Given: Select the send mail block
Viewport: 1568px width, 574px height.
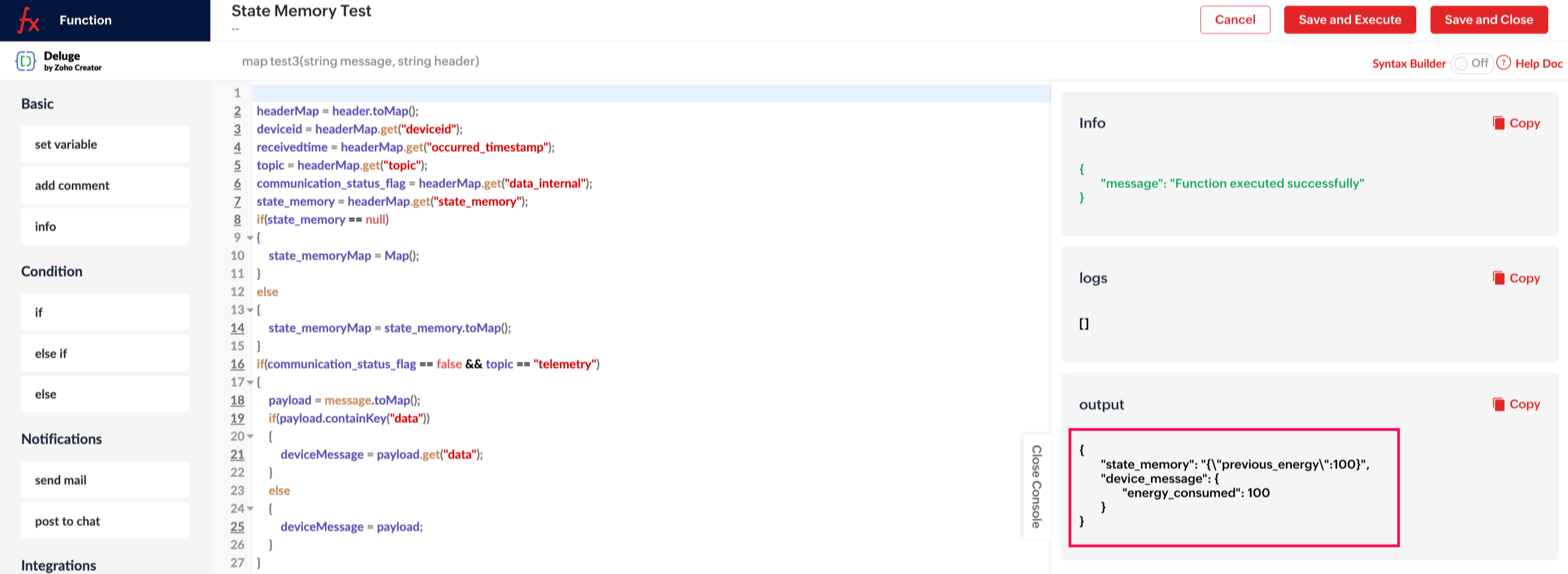Looking at the screenshot, I should click(105, 480).
